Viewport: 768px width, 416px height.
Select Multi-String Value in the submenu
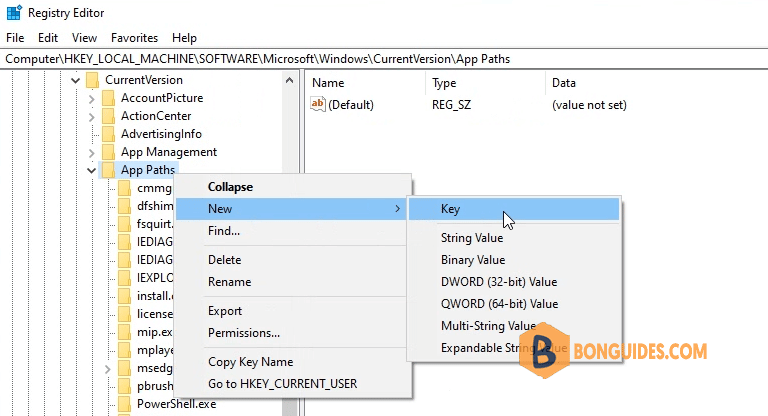tap(514, 326)
